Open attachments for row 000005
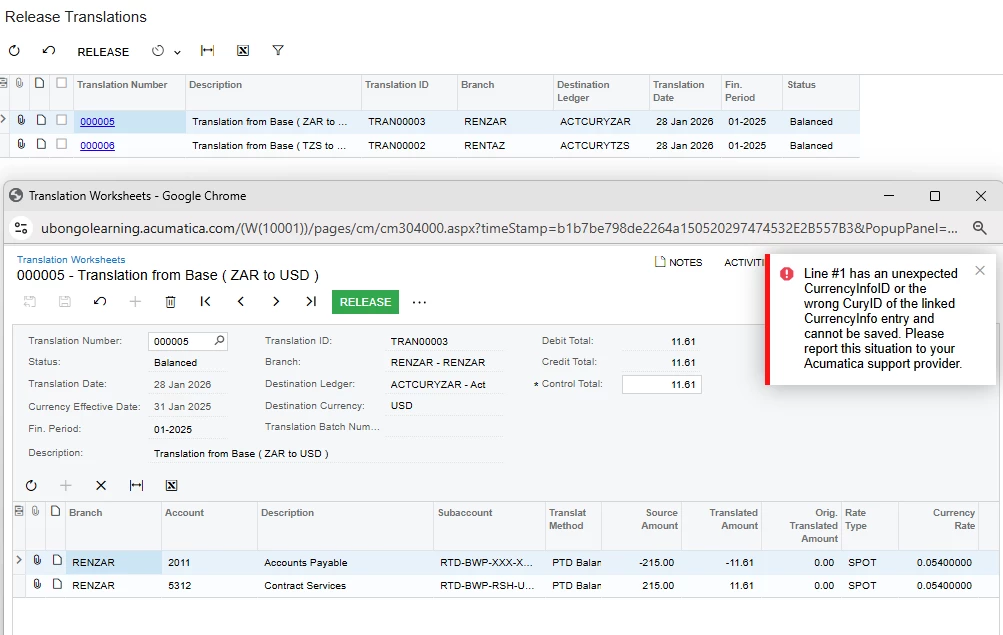This screenshot has height=635, width=1003. point(21,120)
